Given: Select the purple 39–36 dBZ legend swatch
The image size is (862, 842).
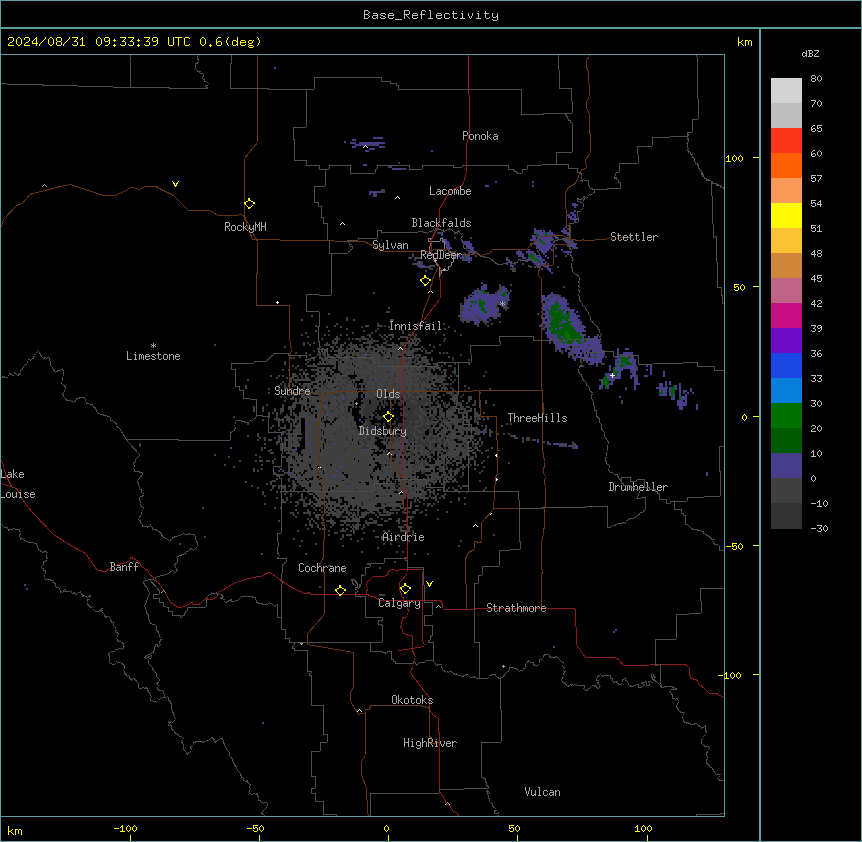Looking at the screenshot, I should point(786,341).
